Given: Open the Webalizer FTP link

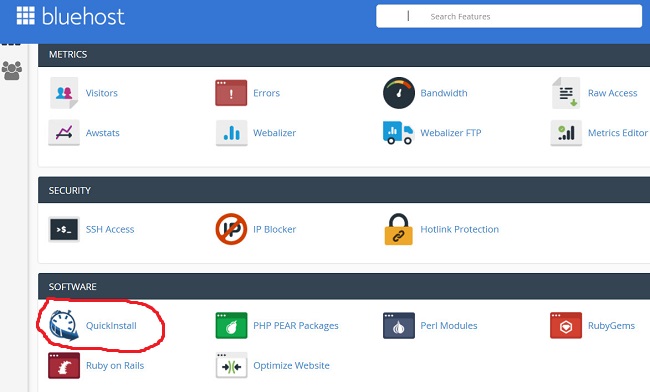Looking at the screenshot, I should 451,133.
